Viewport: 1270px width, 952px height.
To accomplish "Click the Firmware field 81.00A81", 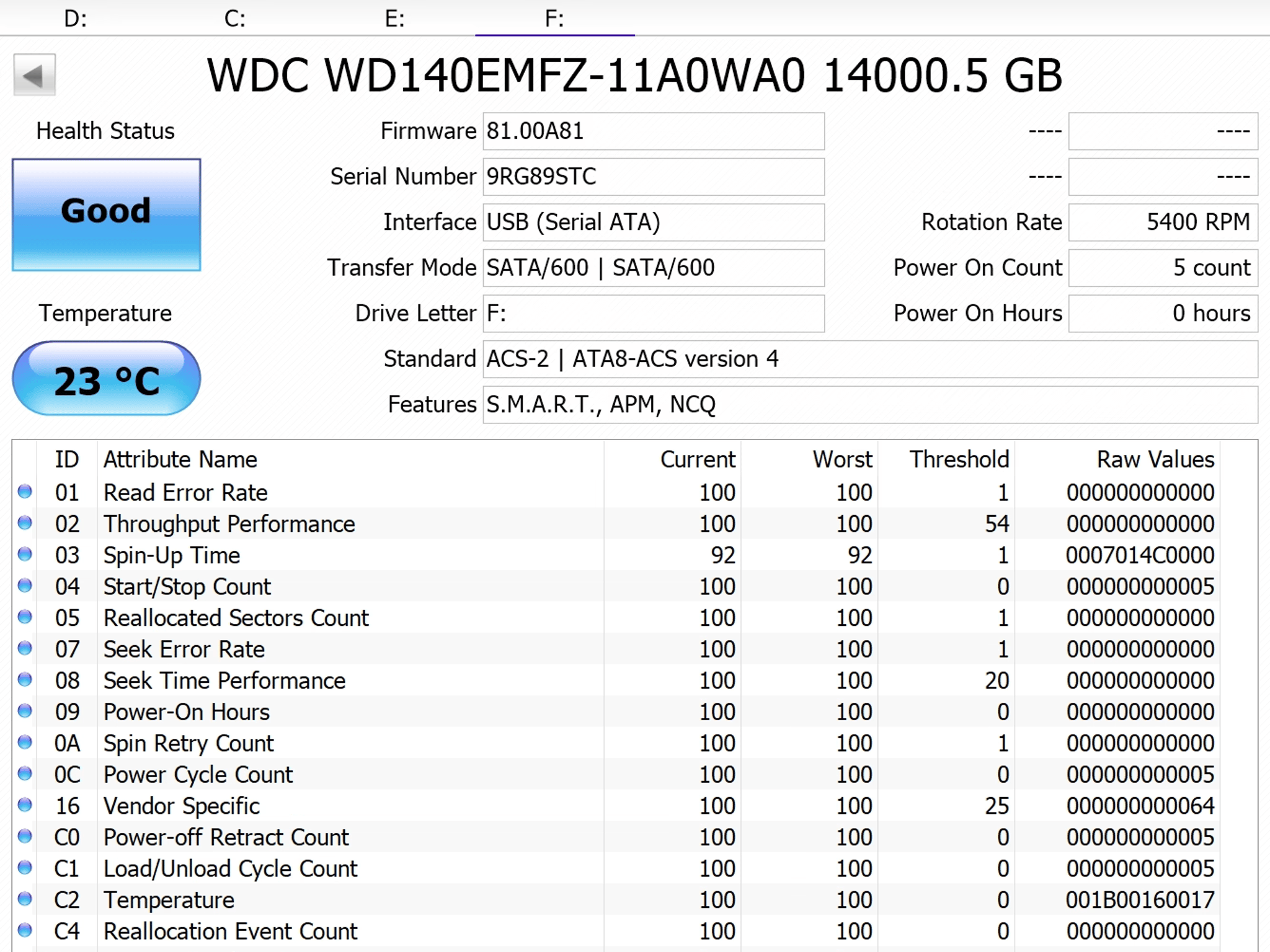I will pyautogui.click(x=654, y=131).
